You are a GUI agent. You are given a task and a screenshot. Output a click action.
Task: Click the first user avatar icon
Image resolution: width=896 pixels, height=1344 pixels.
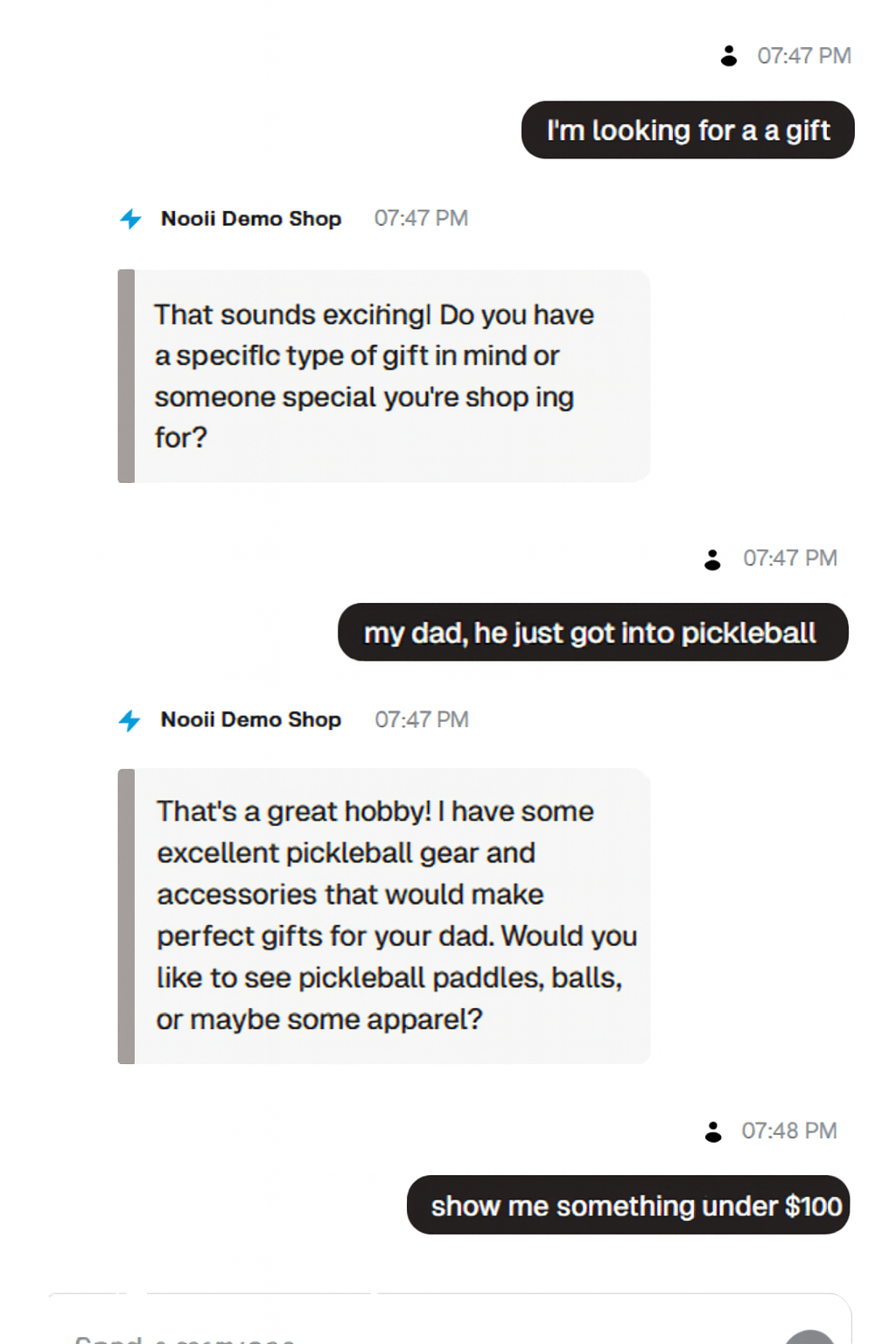(728, 56)
